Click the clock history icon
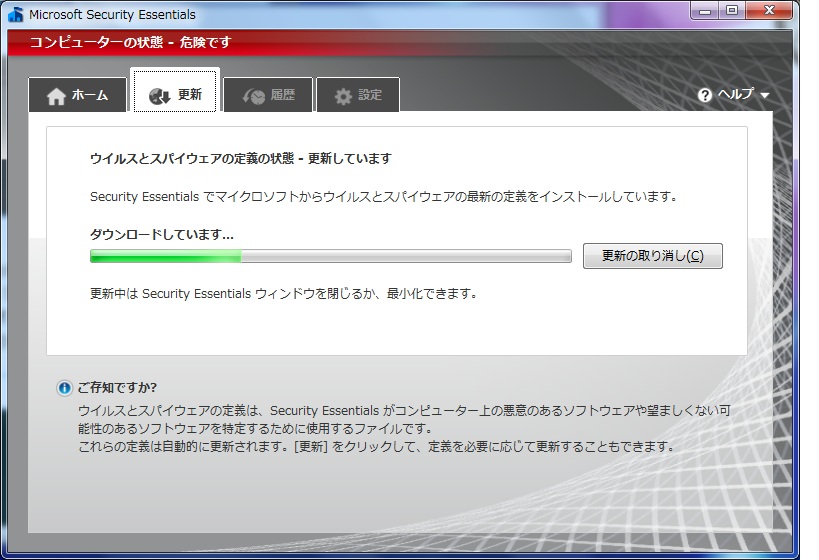Viewport: 819px width, 560px height. click(254, 96)
